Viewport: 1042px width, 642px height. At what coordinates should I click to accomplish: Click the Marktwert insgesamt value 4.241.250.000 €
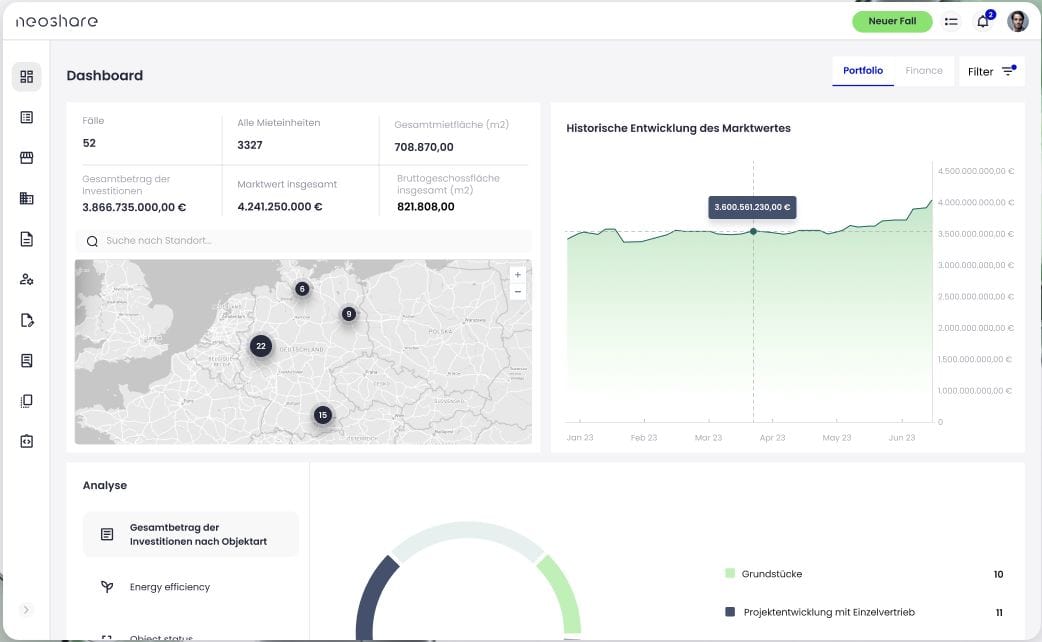coord(280,207)
